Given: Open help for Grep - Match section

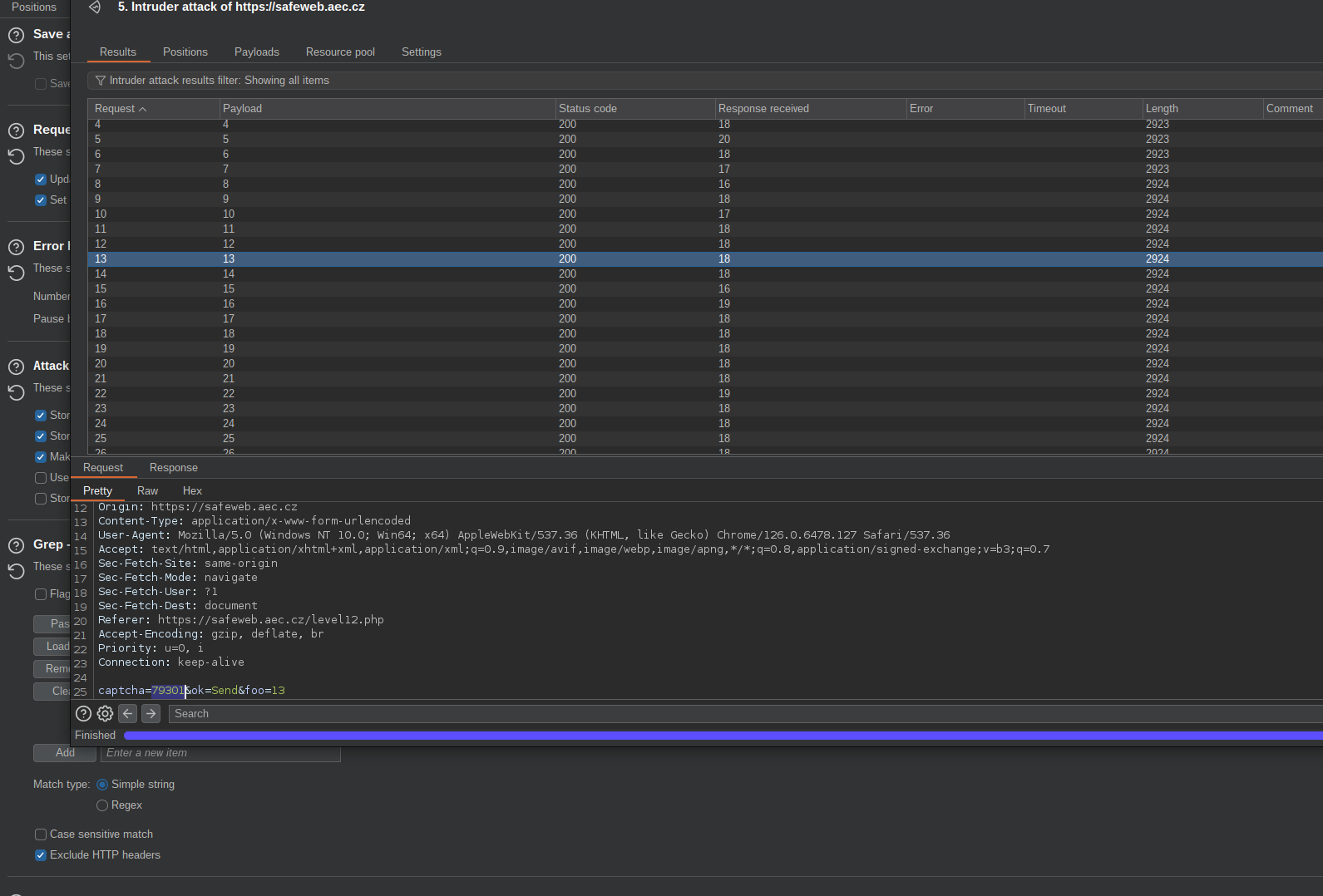Looking at the screenshot, I should [16, 546].
